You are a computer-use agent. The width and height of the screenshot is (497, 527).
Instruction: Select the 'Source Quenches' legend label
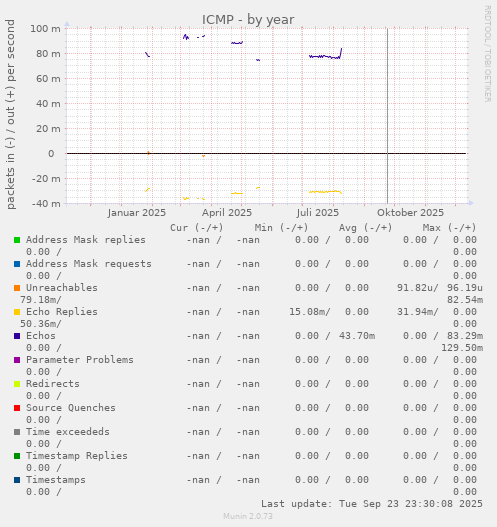(71, 408)
